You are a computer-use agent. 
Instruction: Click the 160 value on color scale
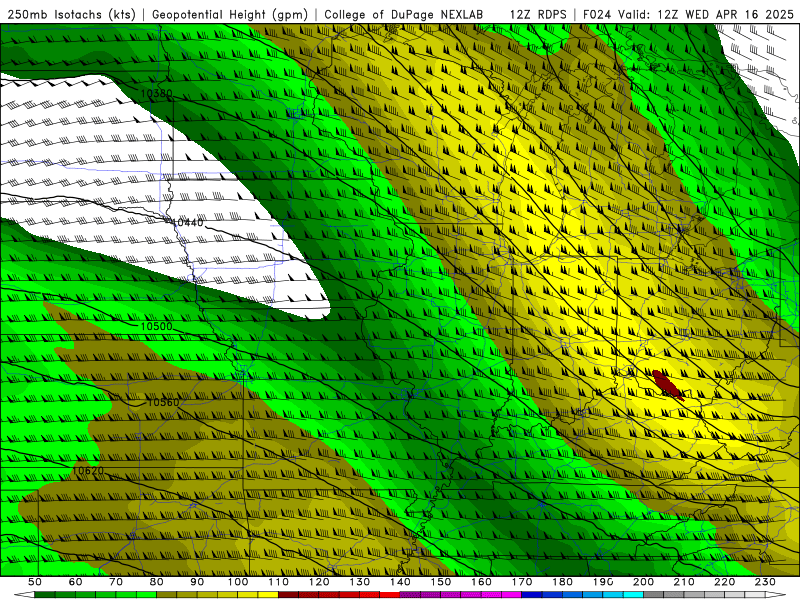(x=481, y=582)
